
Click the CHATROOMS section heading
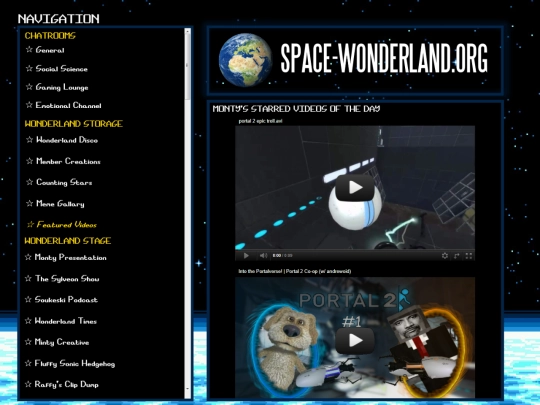pos(50,35)
